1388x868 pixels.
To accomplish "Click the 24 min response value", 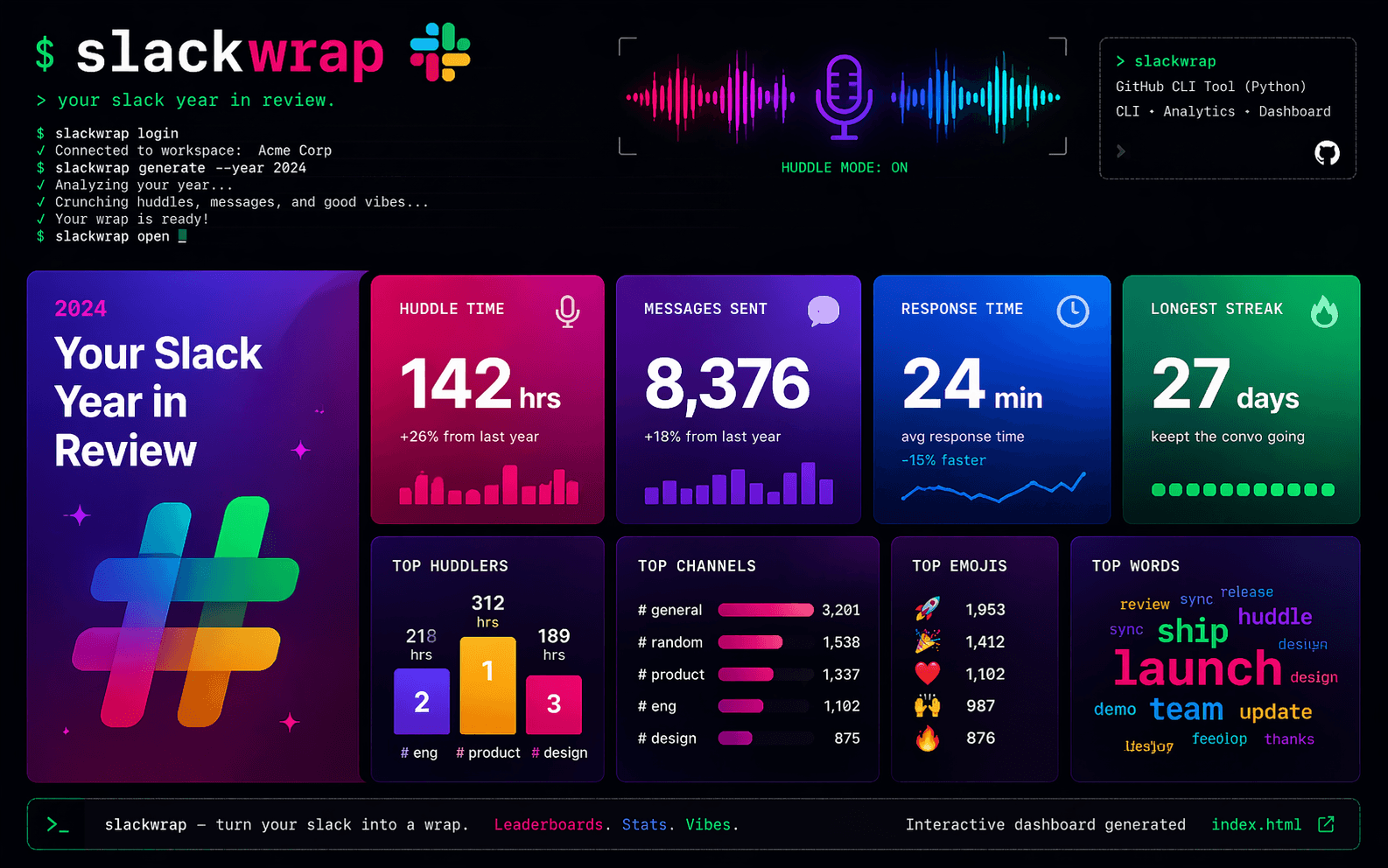I will (972, 383).
